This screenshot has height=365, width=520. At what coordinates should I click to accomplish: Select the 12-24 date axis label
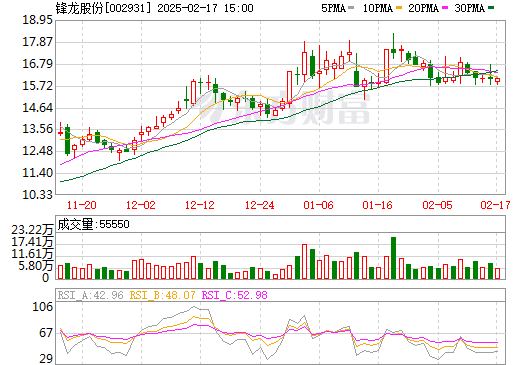click(259, 205)
